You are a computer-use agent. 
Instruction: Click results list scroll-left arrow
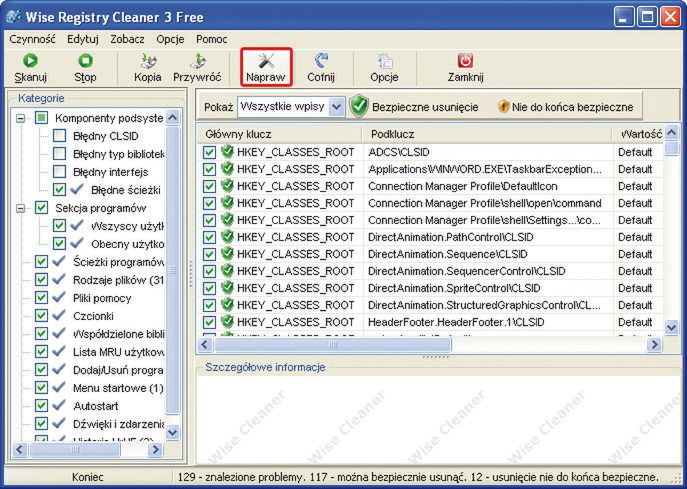pyautogui.click(x=205, y=344)
